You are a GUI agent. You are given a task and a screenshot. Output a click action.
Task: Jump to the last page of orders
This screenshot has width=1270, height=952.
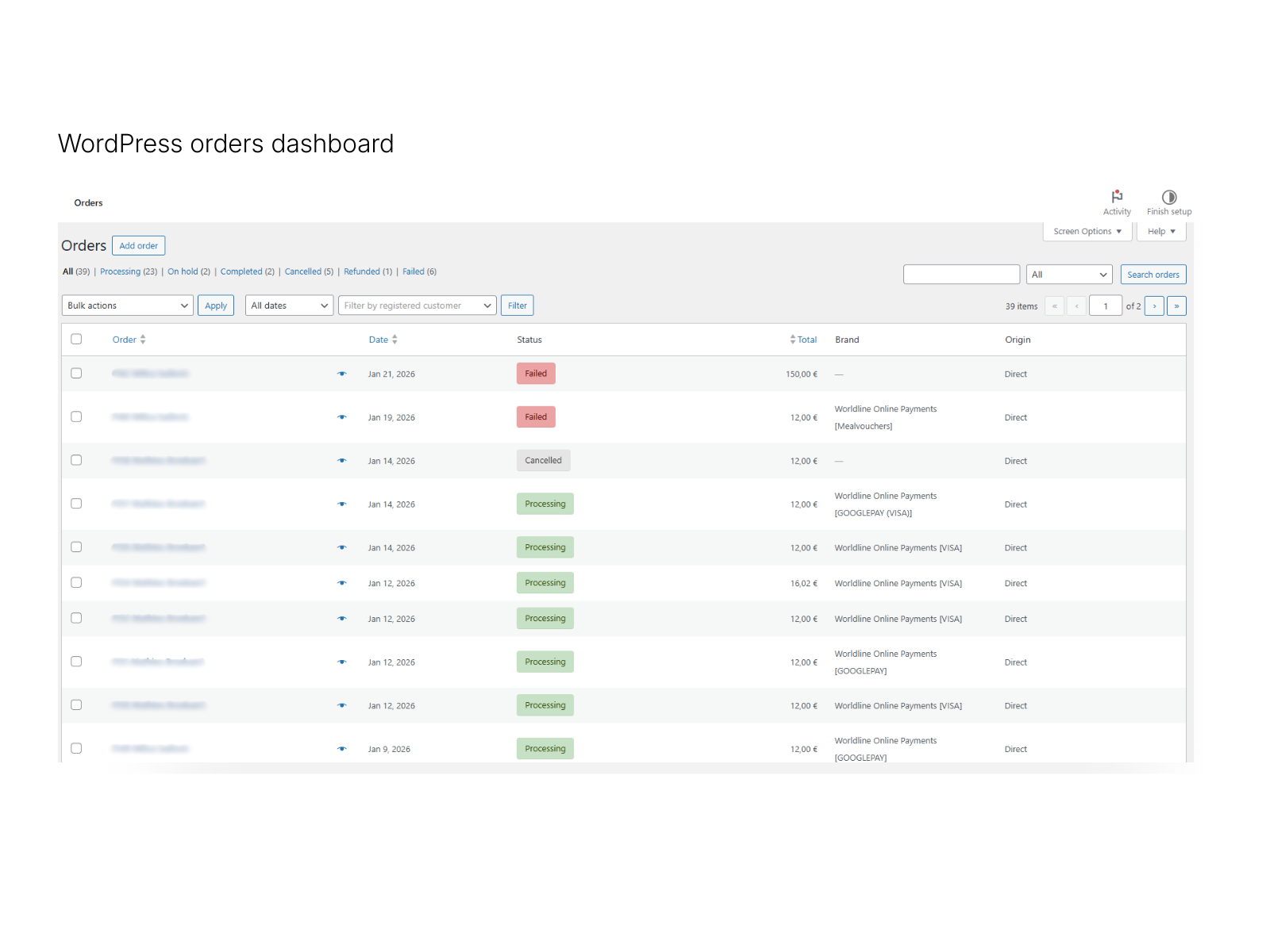(1176, 305)
